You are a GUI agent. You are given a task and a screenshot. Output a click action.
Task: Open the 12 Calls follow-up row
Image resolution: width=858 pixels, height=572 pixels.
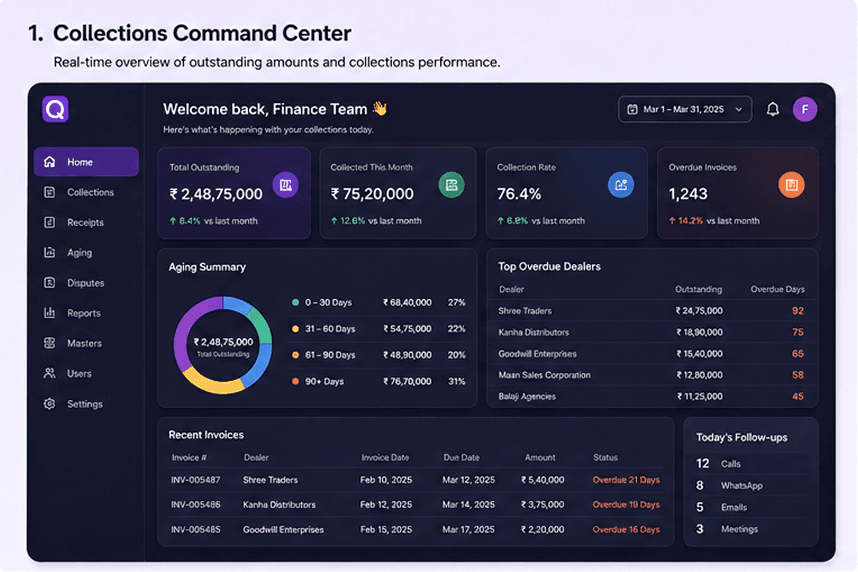(x=751, y=464)
